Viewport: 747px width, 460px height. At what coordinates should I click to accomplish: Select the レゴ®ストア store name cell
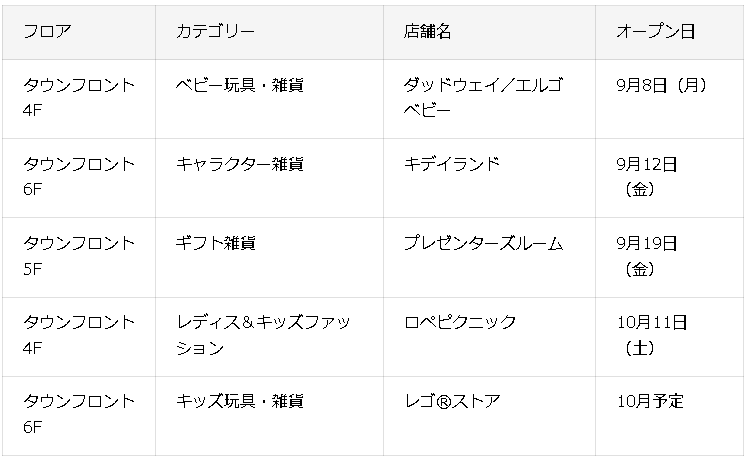click(x=489, y=416)
